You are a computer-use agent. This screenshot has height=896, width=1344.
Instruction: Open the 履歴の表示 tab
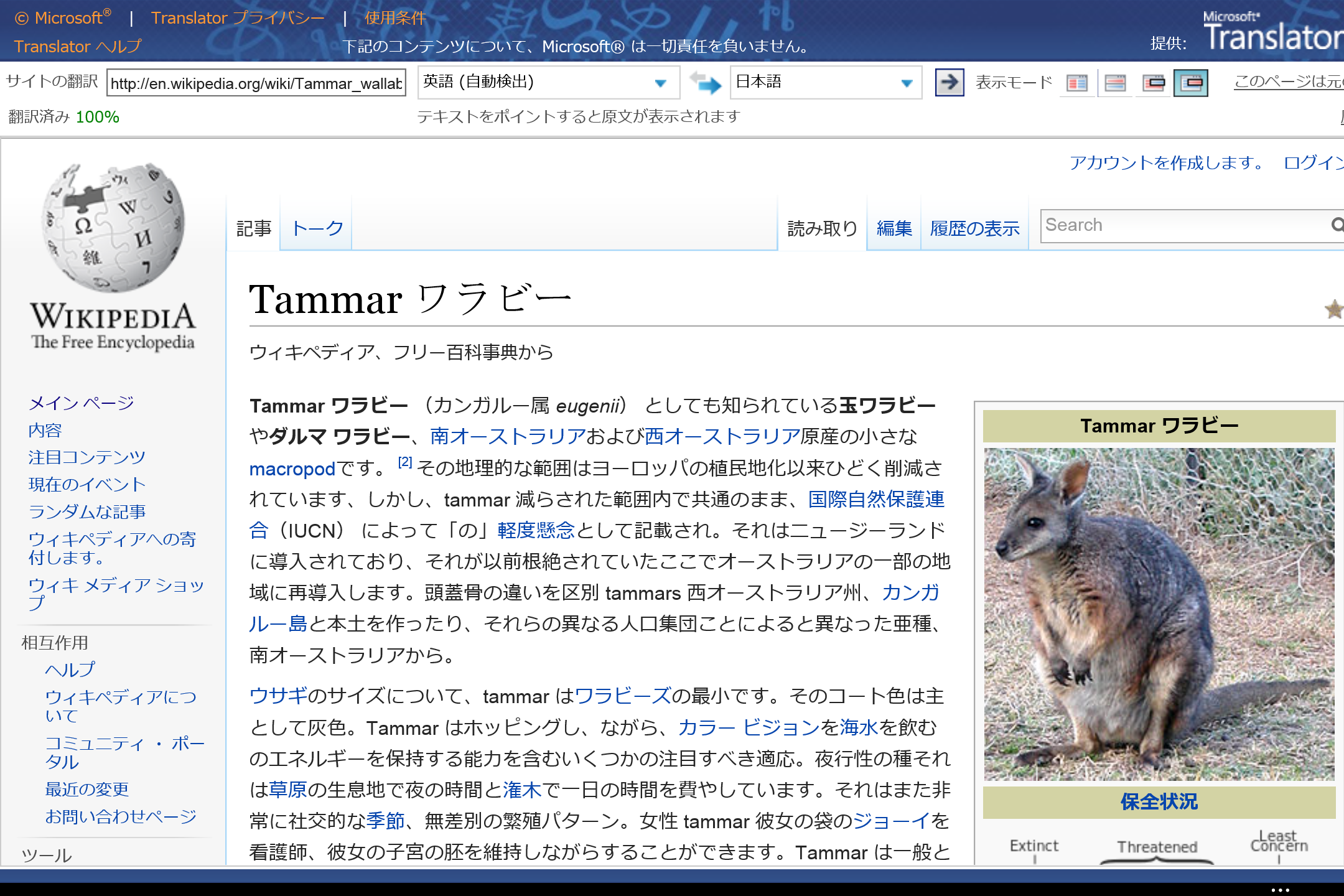pos(974,228)
